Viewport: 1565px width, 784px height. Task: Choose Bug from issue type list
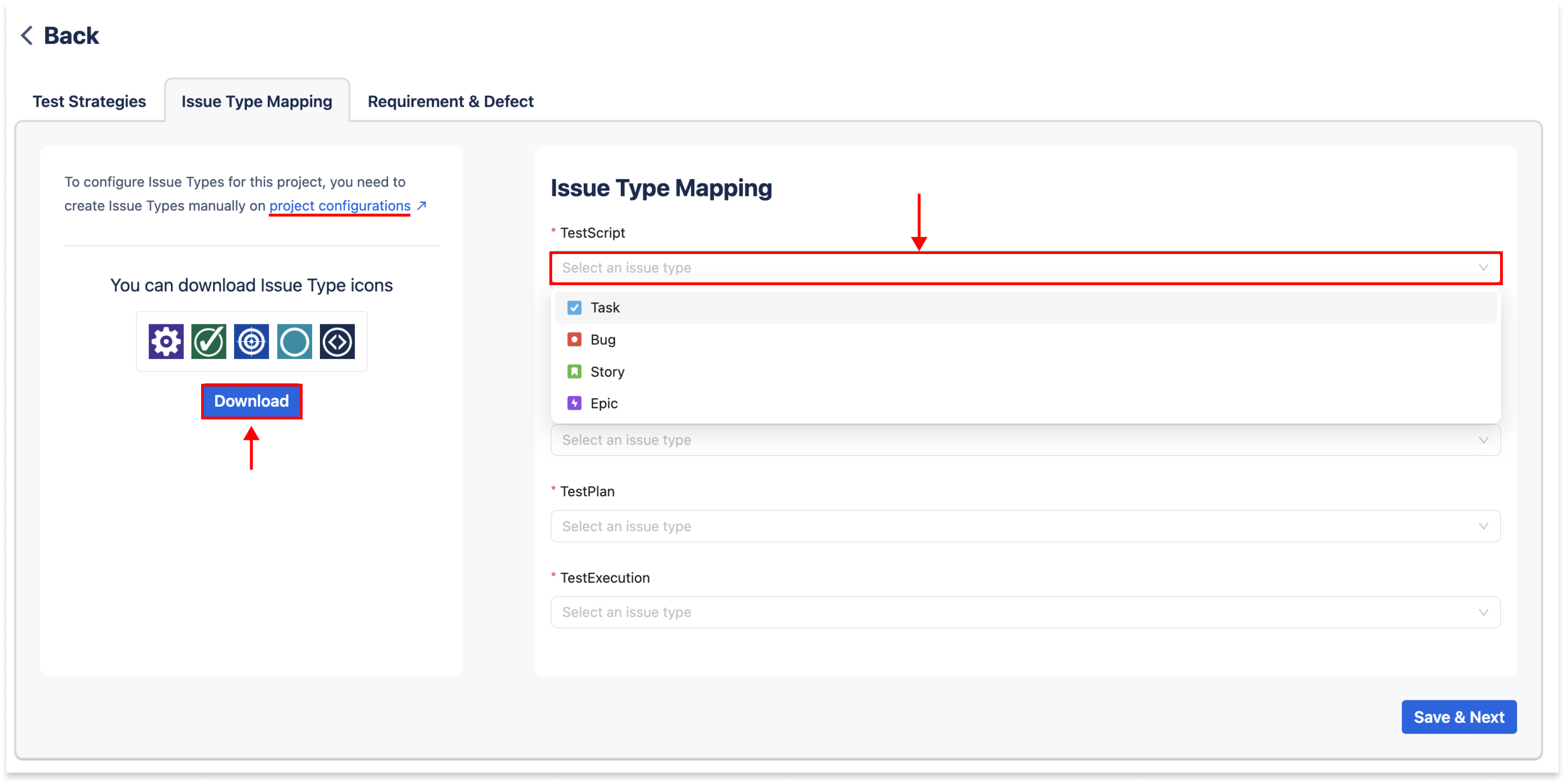point(603,339)
